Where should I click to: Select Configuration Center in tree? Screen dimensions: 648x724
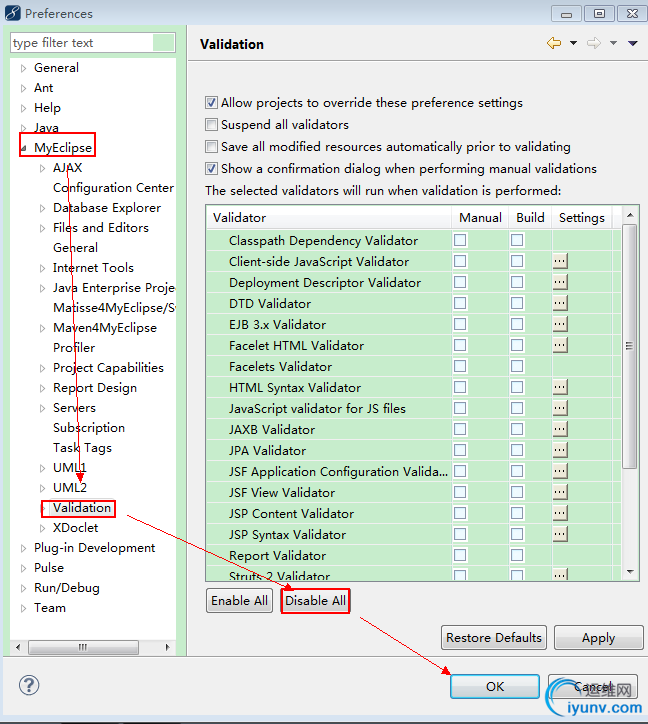tap(113, 188)
